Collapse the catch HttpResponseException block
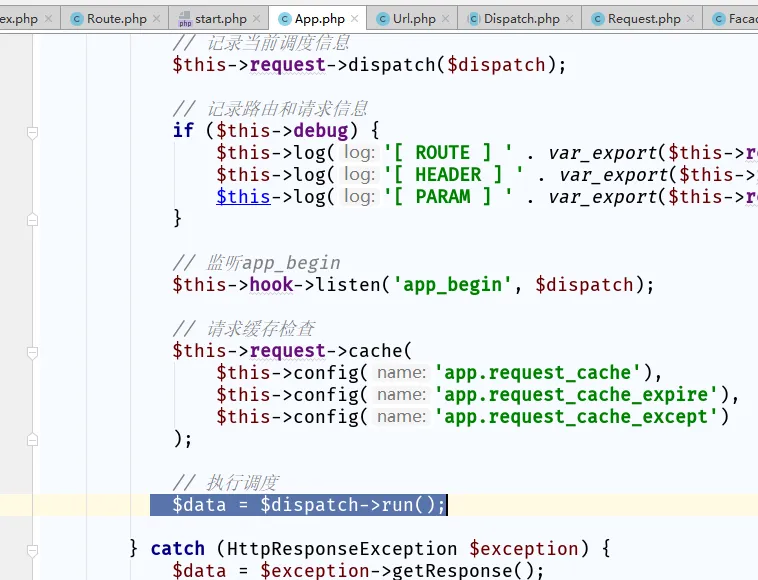Viewport: 758px width, 580px height. click(32, 549)
